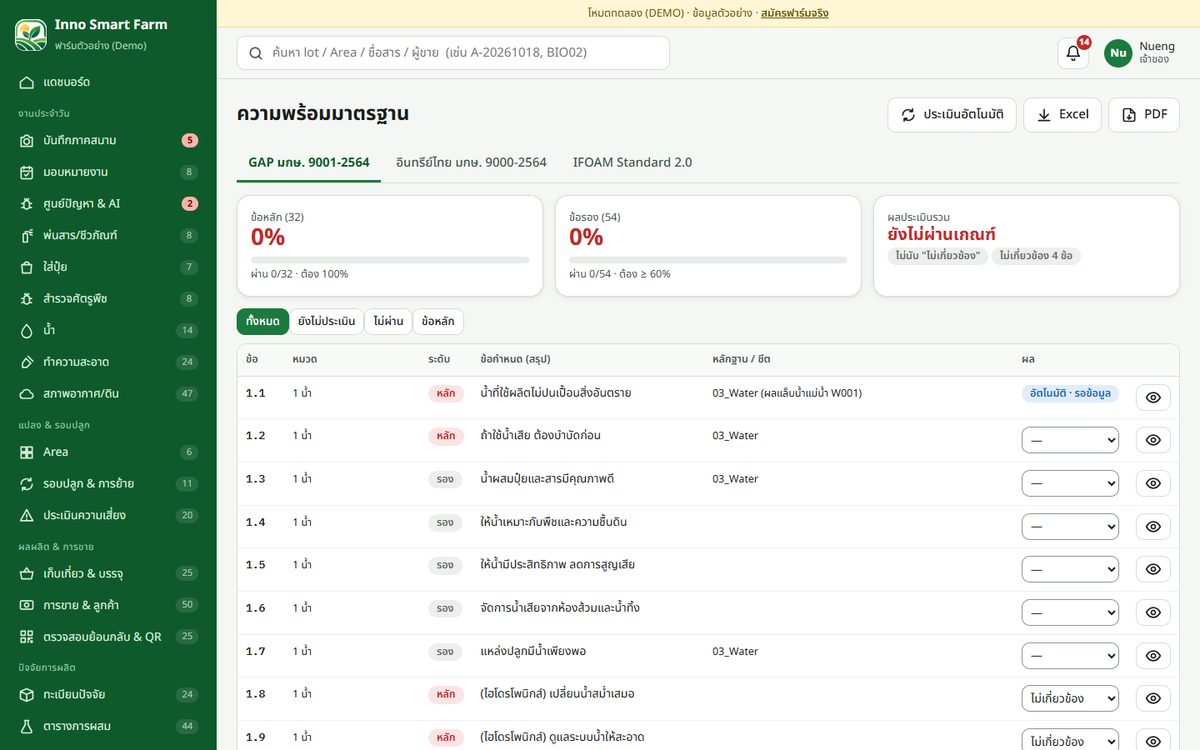
Task: Open ศูนย์ปัญหา & AI bug icon
Action: click(27, 204)
